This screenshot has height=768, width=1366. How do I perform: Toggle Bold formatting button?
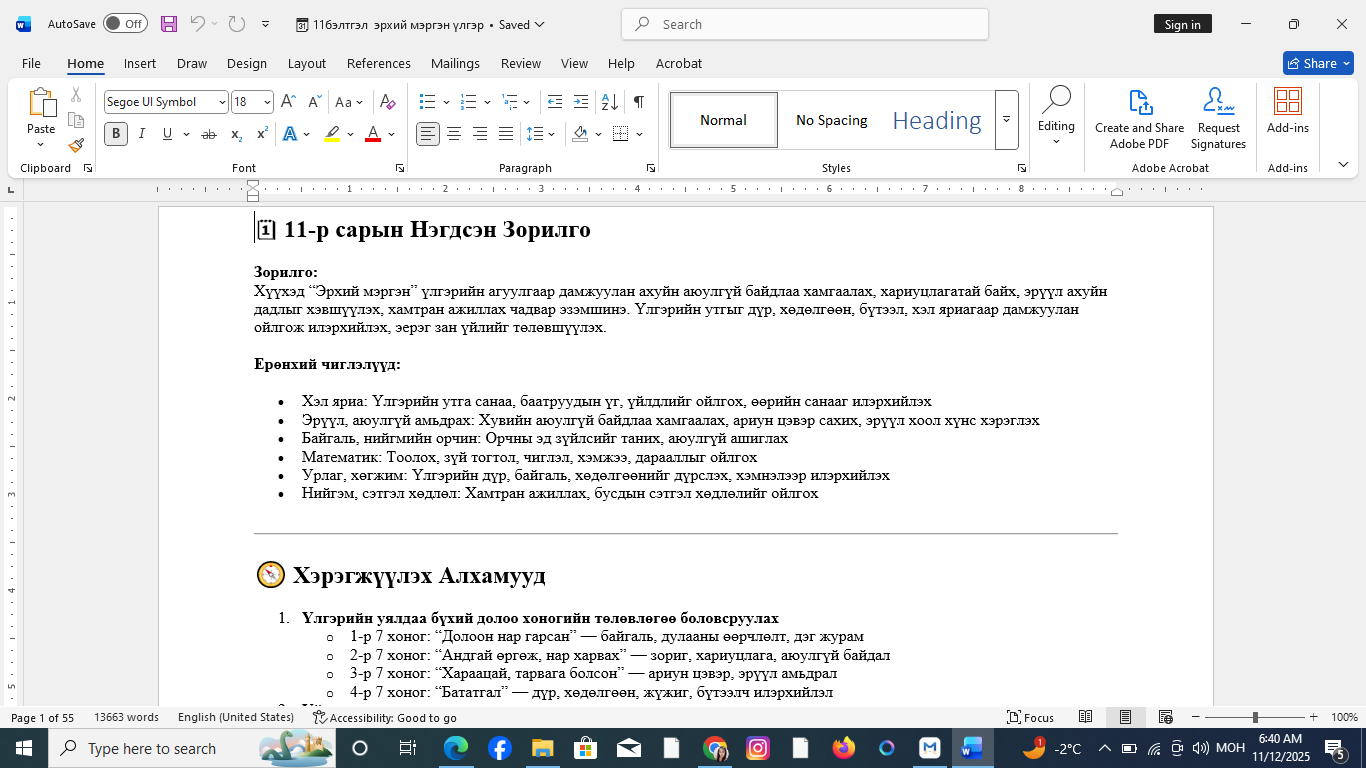tap(116, 134)
